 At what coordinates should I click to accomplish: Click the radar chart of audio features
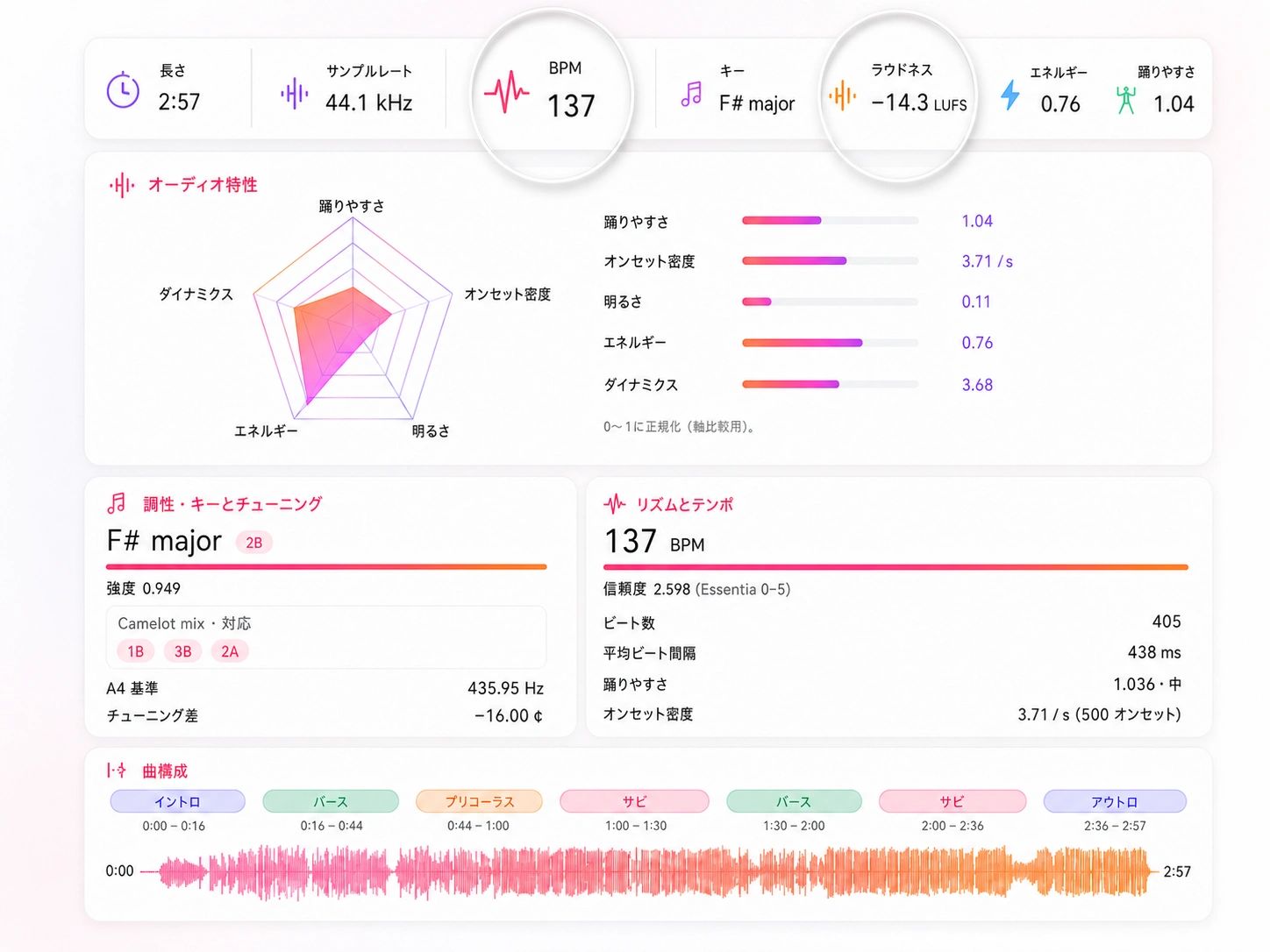coord(353,320)
